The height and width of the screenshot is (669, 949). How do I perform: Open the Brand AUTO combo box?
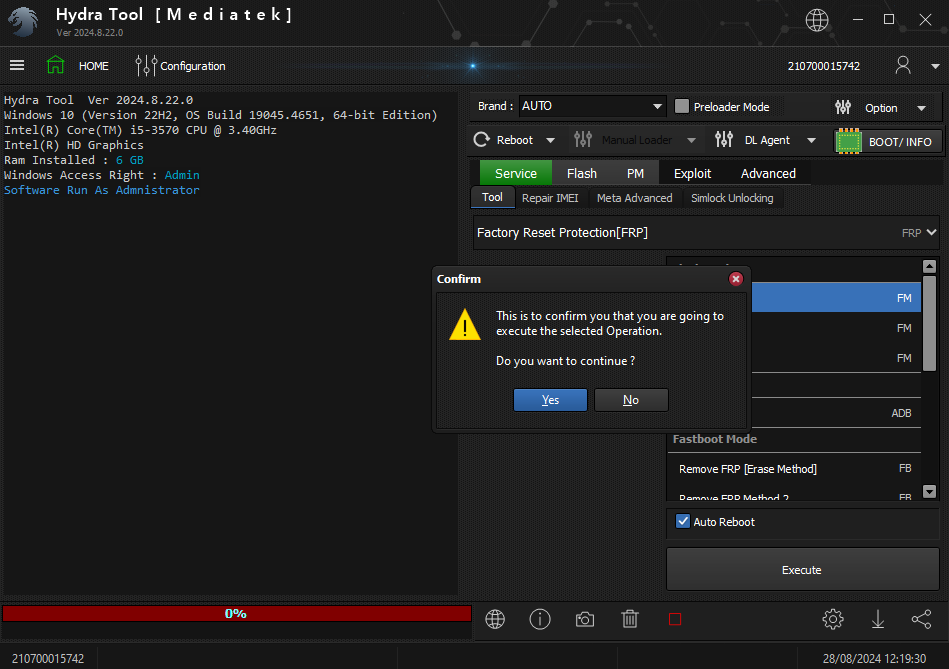pos(592,106)
